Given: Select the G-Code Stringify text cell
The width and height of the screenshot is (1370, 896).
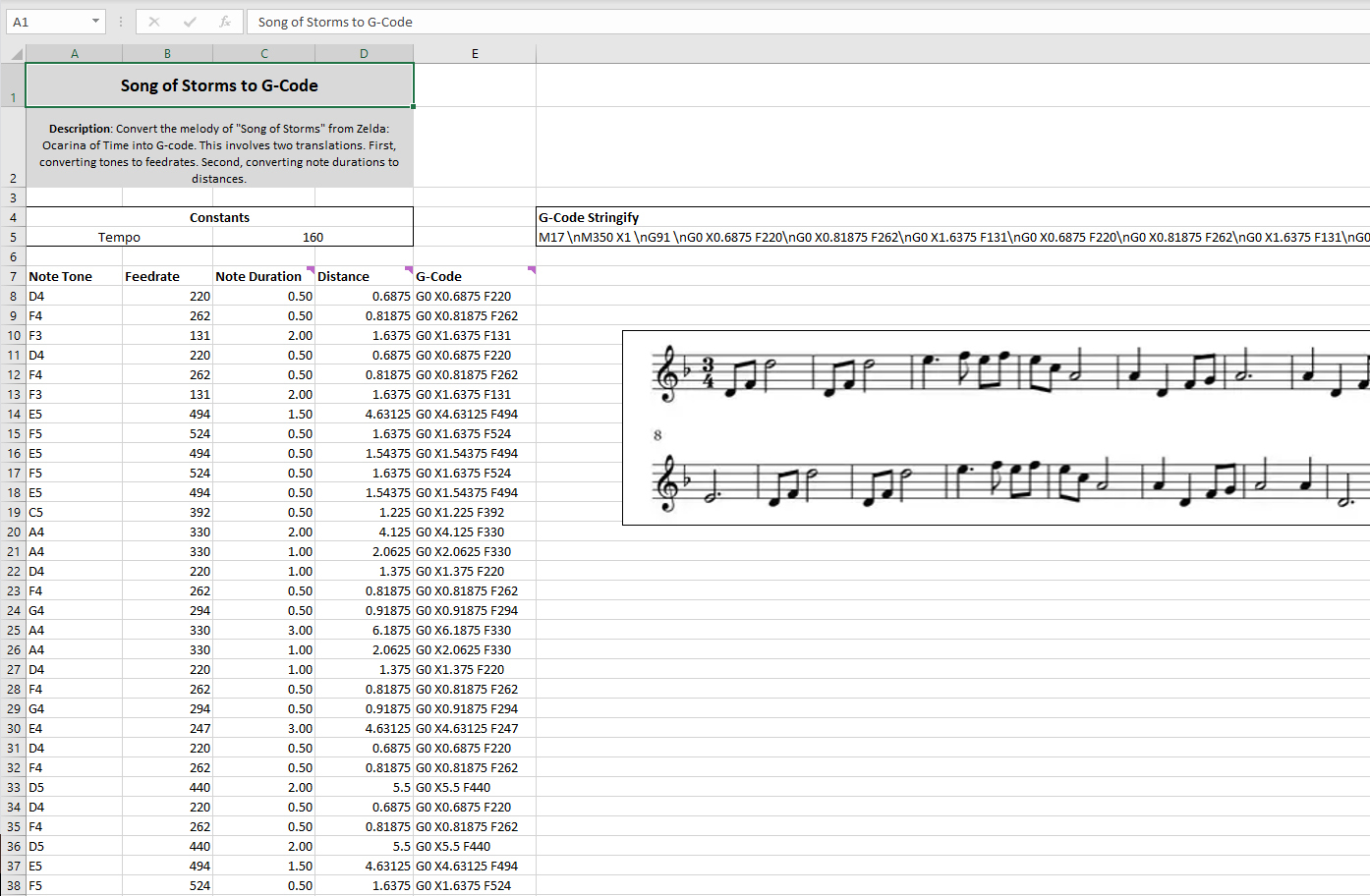Looking at the screenshot, I should (688, 237).
